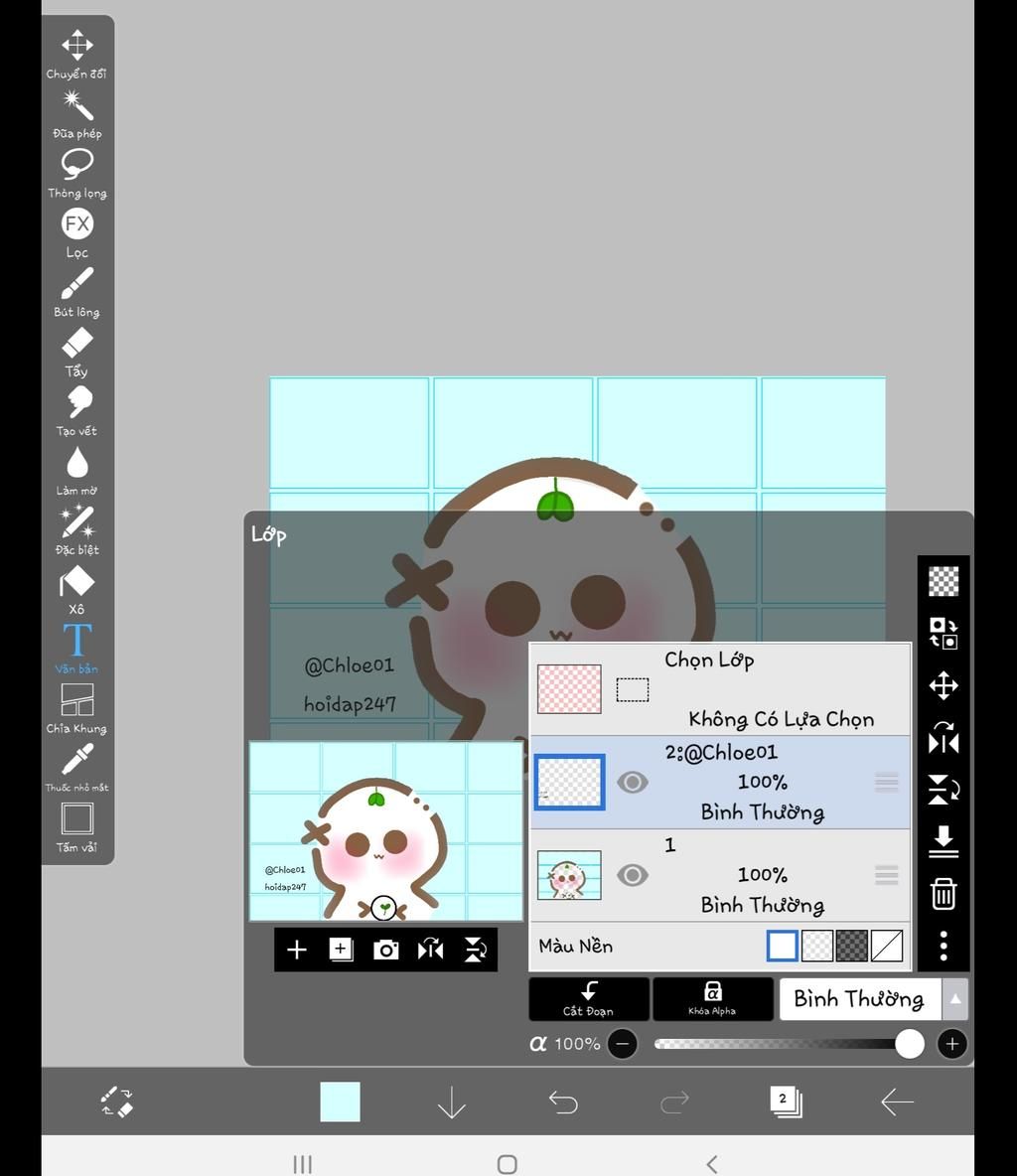Viewport: 1017px width, 1176px height.
Task: Flip layer horizontally in black toolbar below preview
Action: [x=430, y=950]
